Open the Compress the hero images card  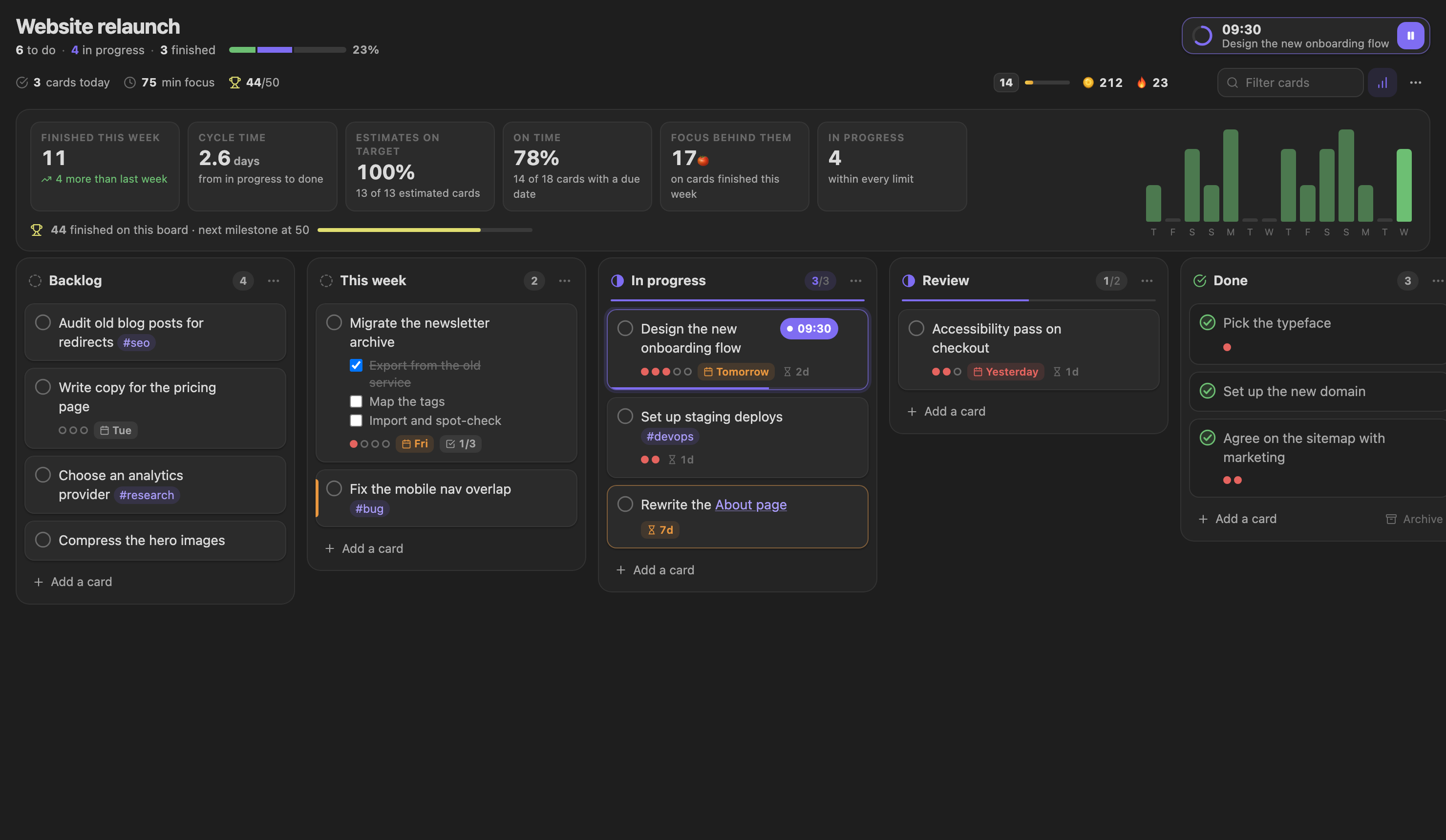tap(155, 541)
